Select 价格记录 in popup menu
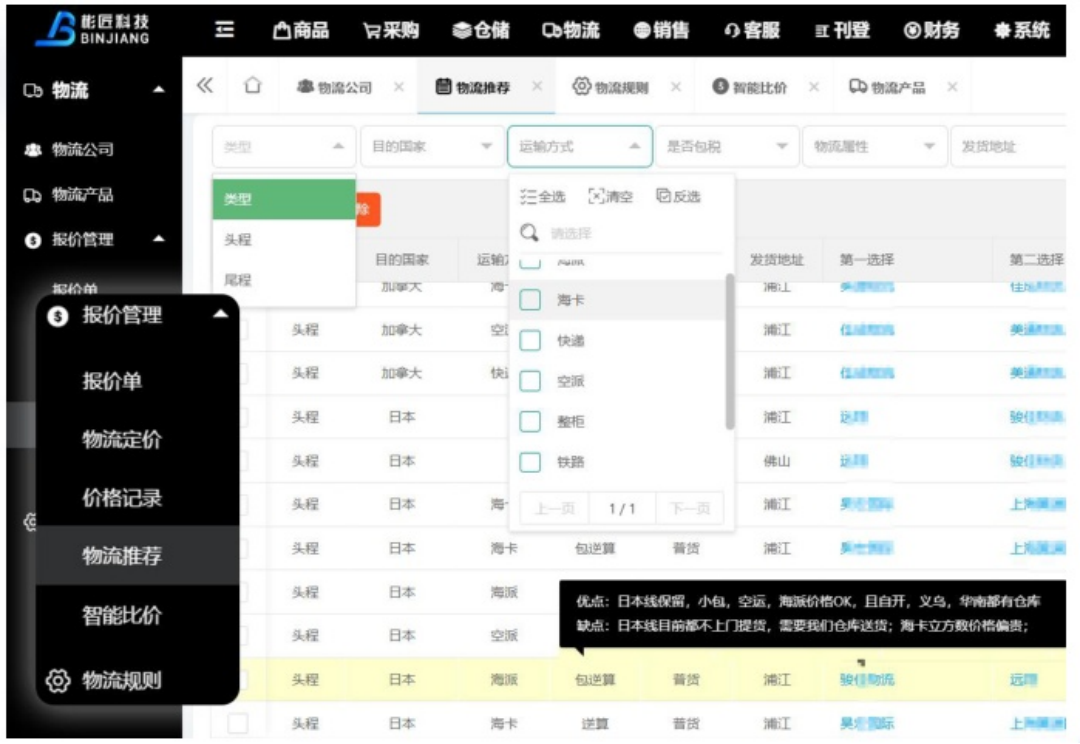 (x=122, y=497)
